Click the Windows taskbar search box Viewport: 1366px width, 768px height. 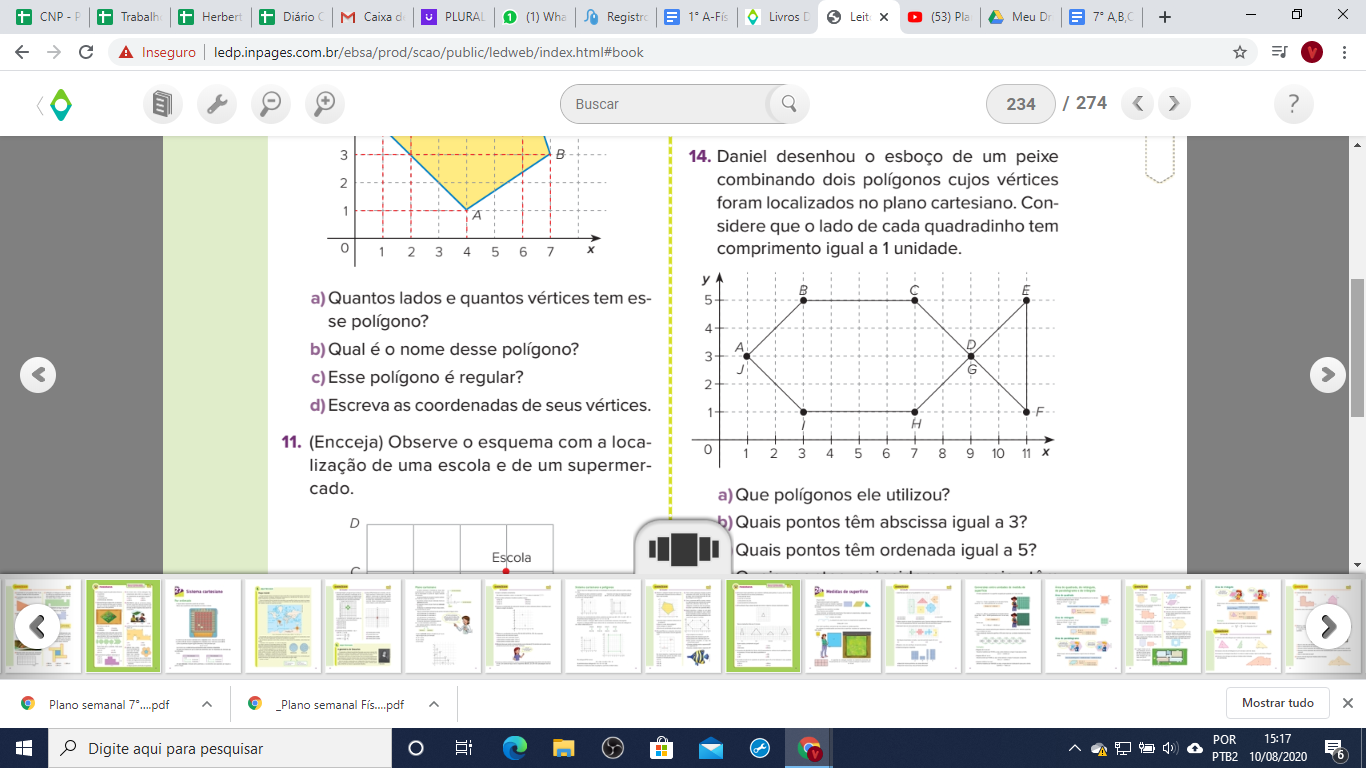click(219, 748)
